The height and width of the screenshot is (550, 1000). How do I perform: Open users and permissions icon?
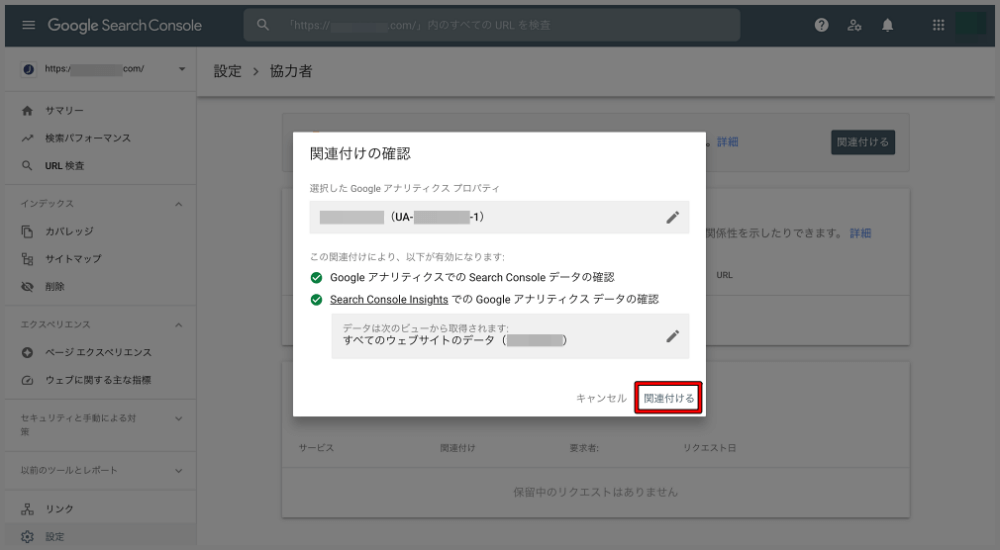pyautogui.click(x=854, y=25)
